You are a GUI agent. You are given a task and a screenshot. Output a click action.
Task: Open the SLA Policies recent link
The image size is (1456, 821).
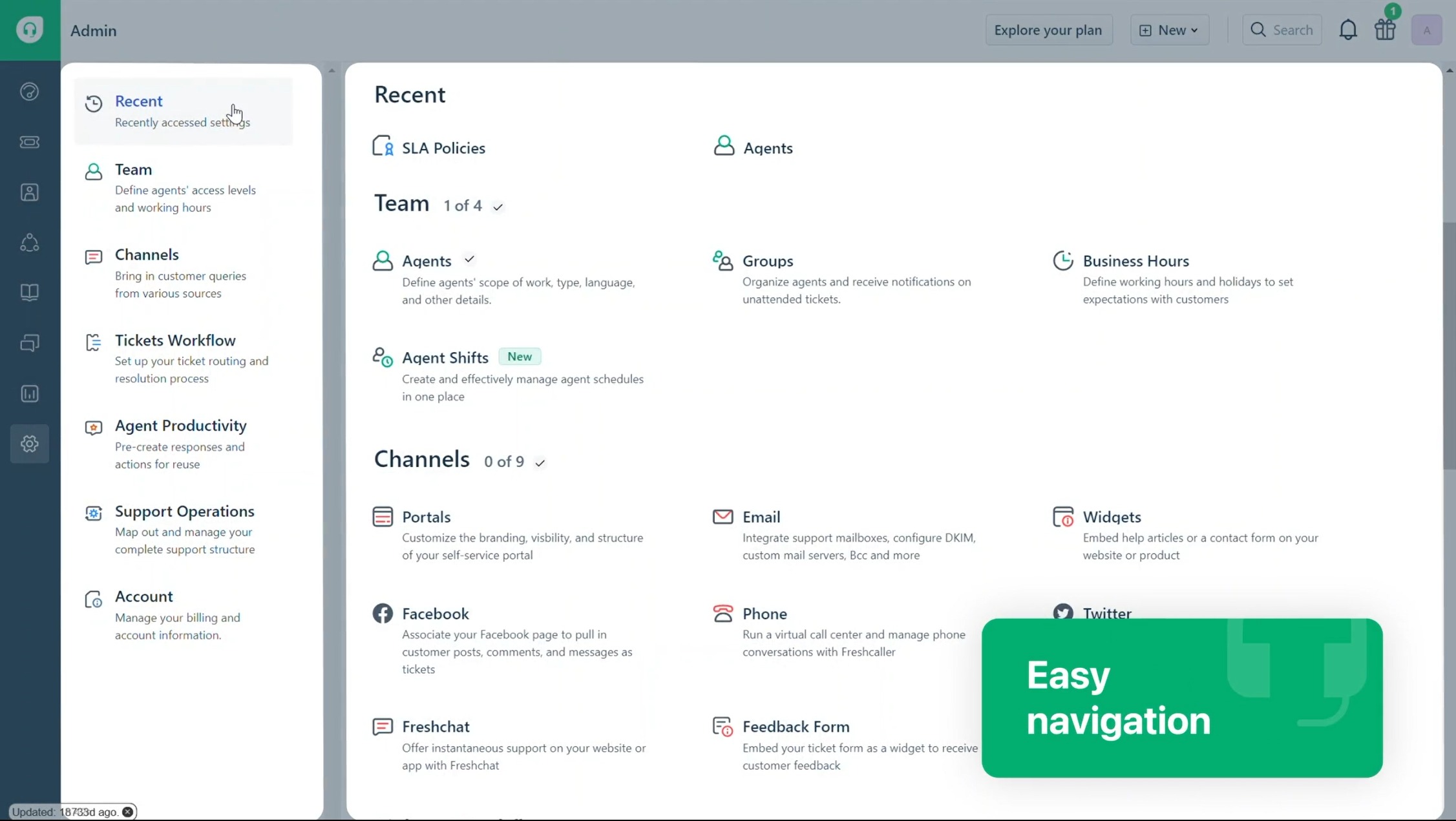pyautogui.click(x=443, y=148)
